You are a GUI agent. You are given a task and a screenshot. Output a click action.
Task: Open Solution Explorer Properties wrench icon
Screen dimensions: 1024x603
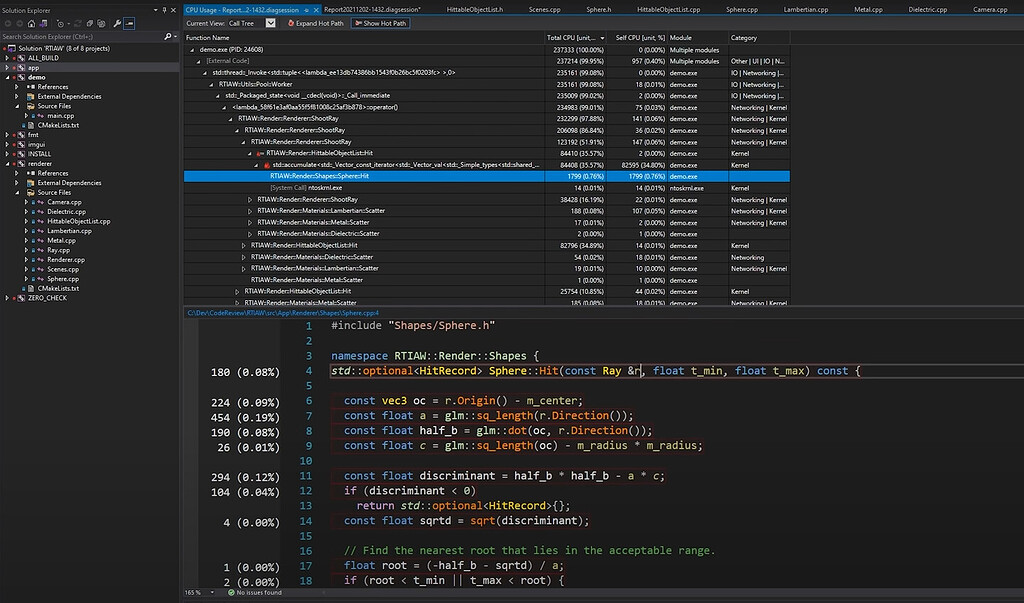coord(118,23)
